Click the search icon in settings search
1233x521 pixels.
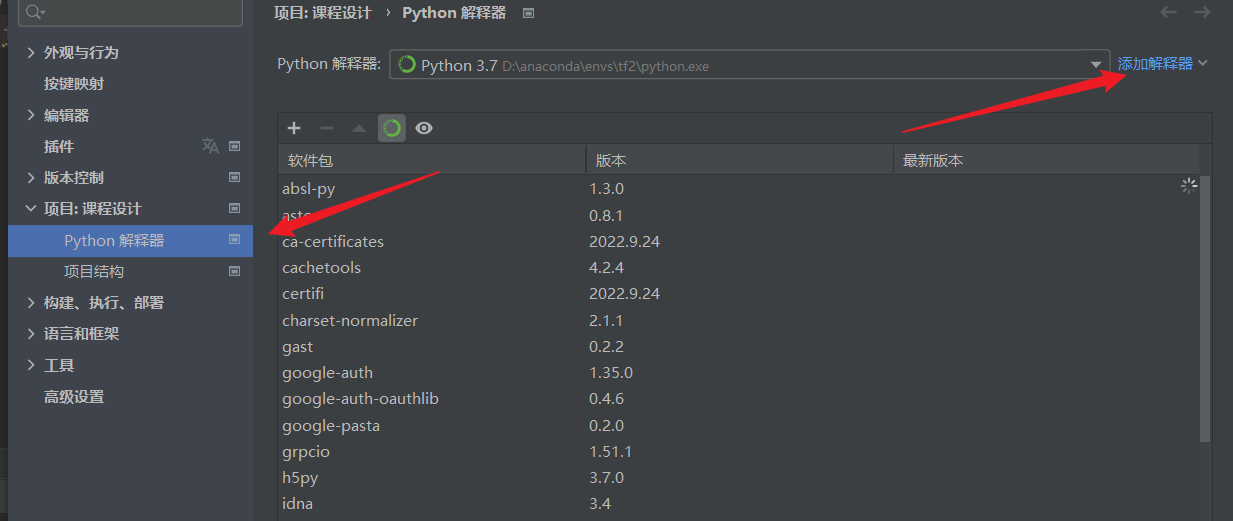coord(36,12)
